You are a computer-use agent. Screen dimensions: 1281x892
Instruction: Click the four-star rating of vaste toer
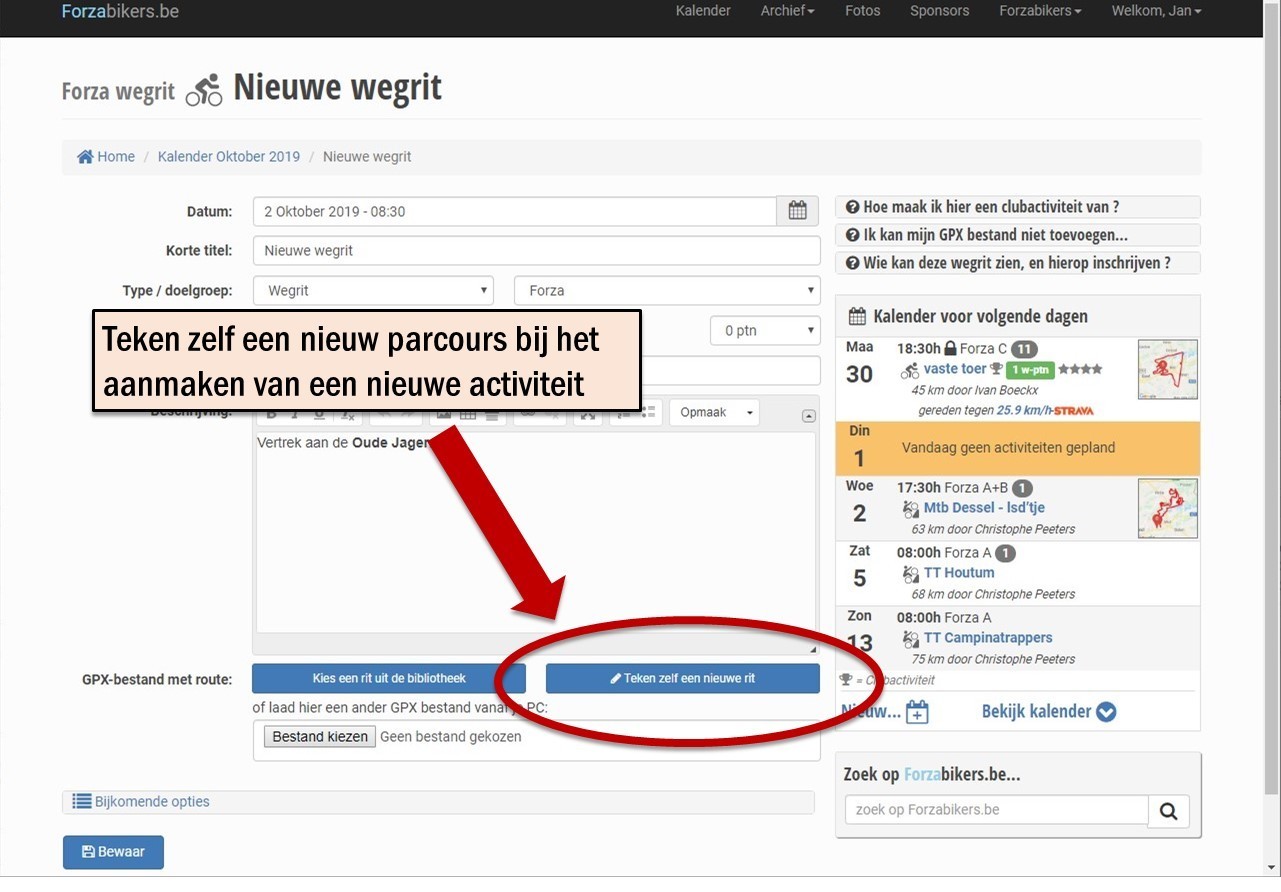point(1081,369)
